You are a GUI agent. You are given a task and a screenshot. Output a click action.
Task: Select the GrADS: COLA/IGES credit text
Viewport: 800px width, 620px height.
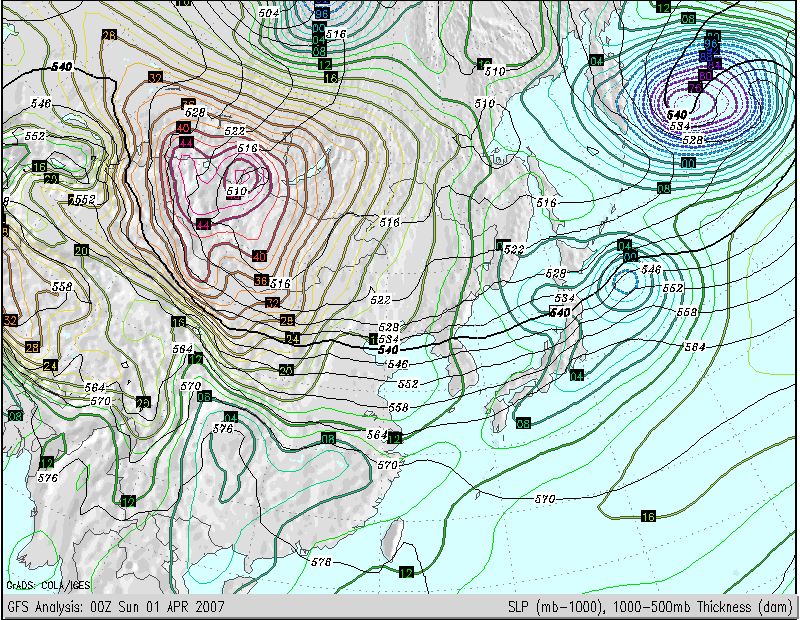click(48, 585)
